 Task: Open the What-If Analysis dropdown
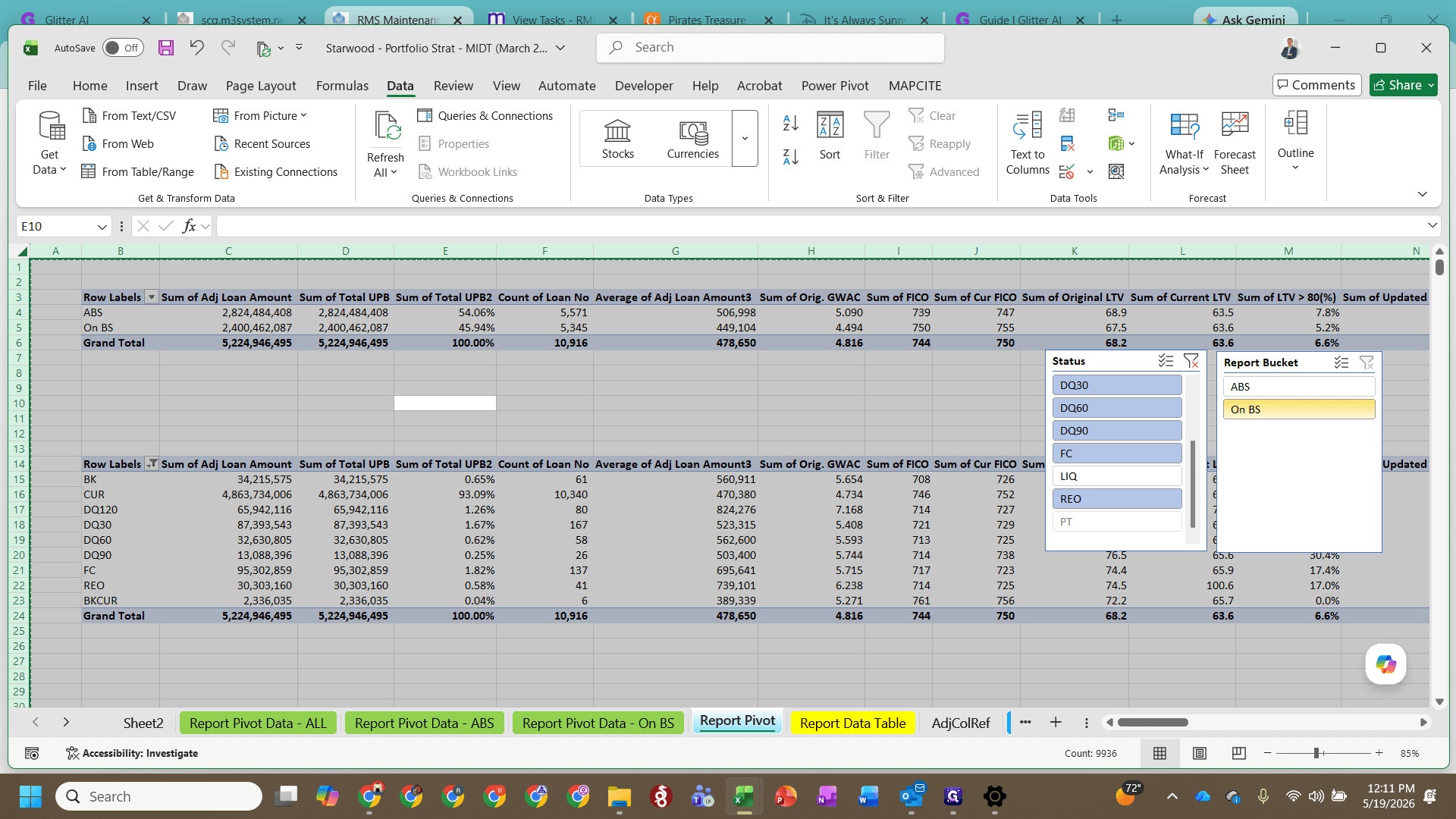click(1184, 143)
